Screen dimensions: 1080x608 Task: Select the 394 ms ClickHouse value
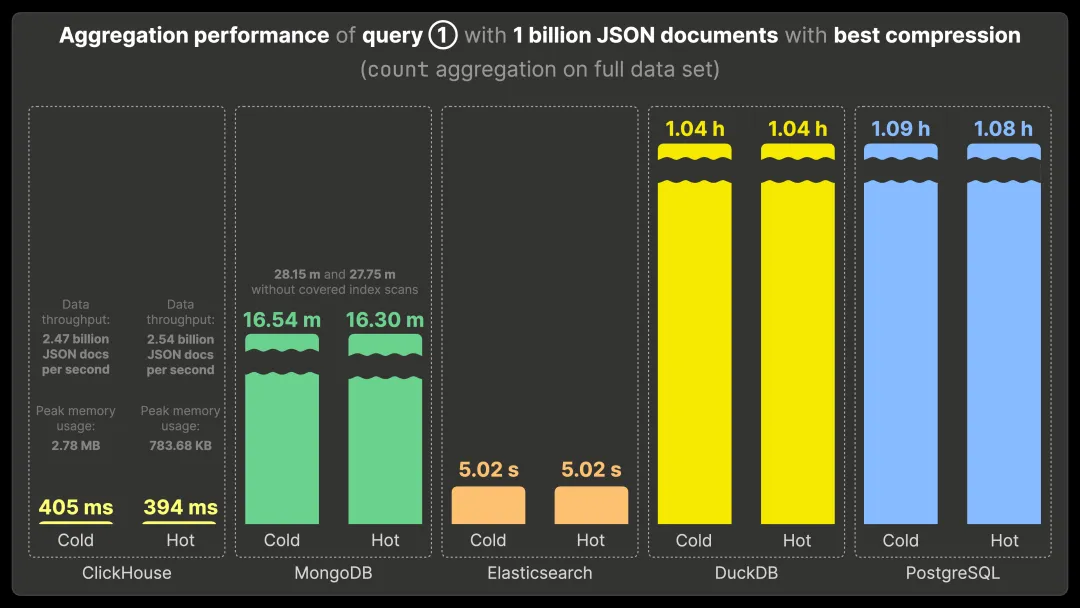point(180,507)
